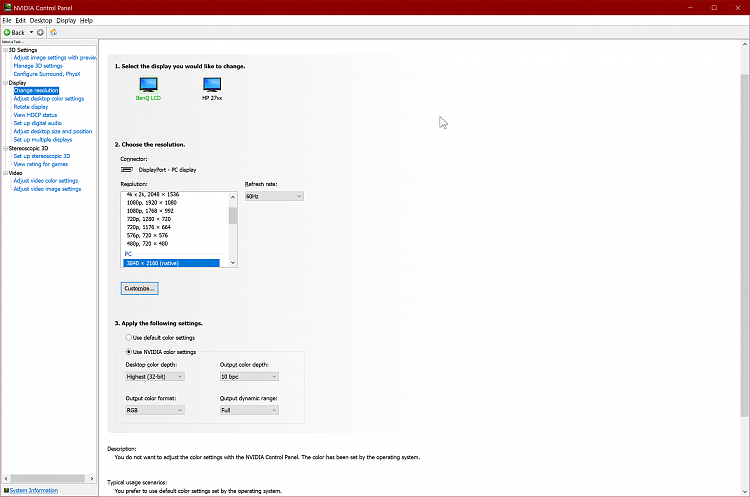Open Desktop color depth dropdown
This screenshot has height=497, width=750.
[155, 376]
